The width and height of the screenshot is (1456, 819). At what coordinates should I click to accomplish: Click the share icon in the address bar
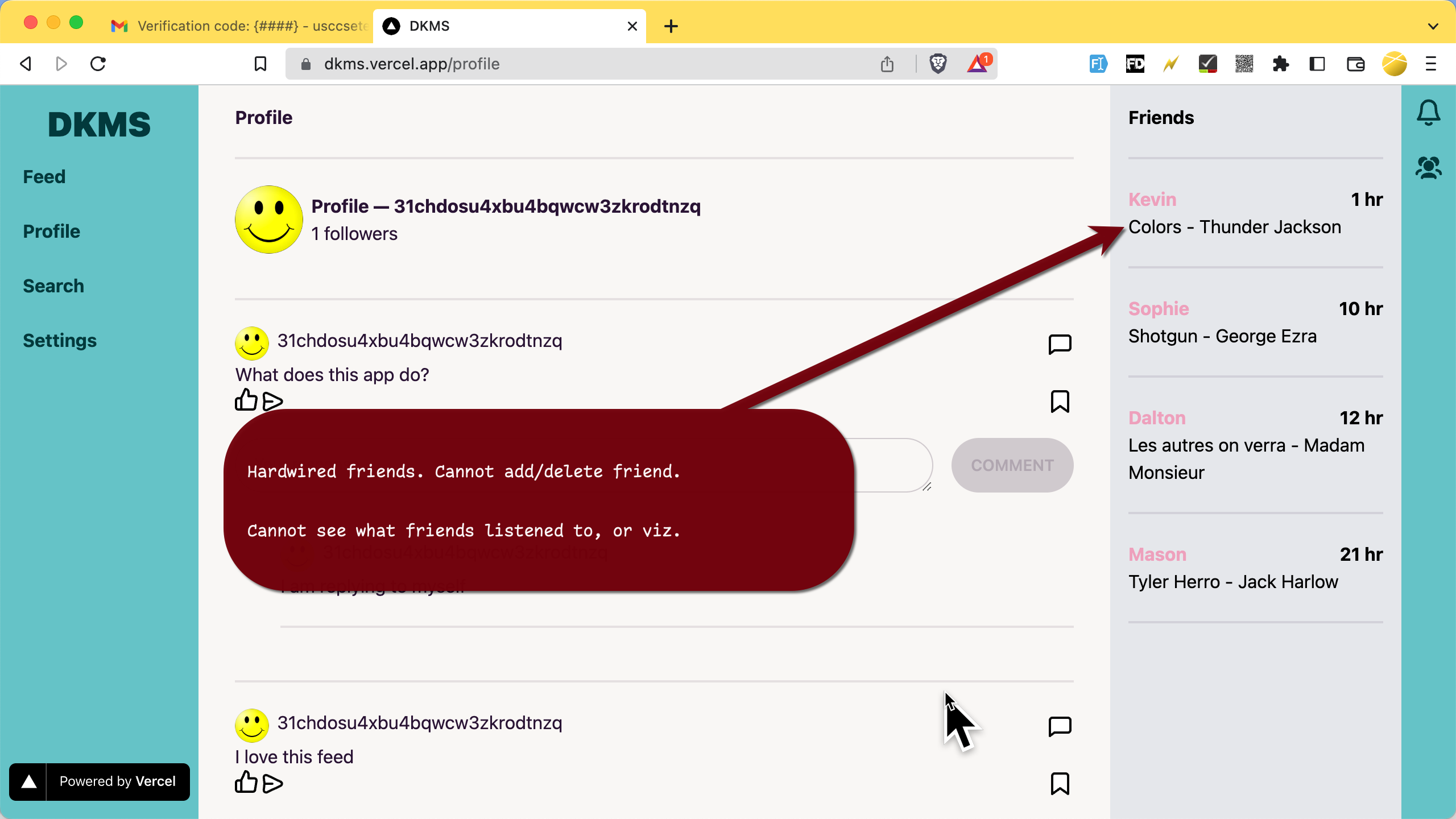tap(888, 64)
